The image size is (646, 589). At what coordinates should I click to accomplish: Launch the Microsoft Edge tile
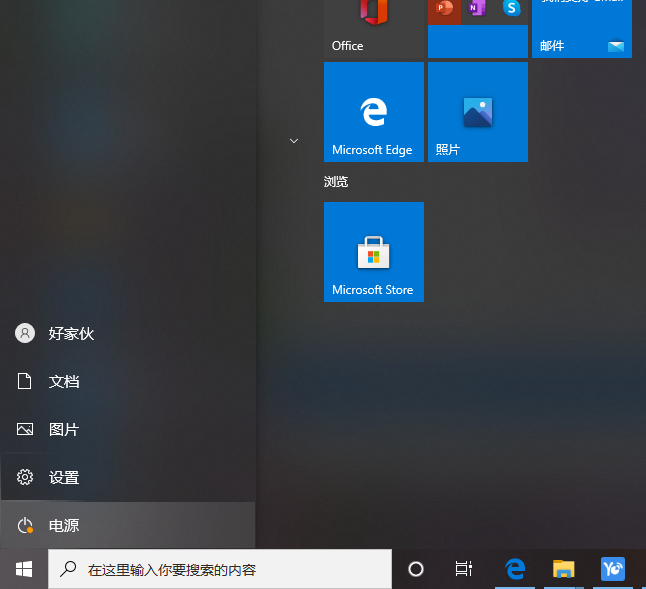click(x=373, y=112)
